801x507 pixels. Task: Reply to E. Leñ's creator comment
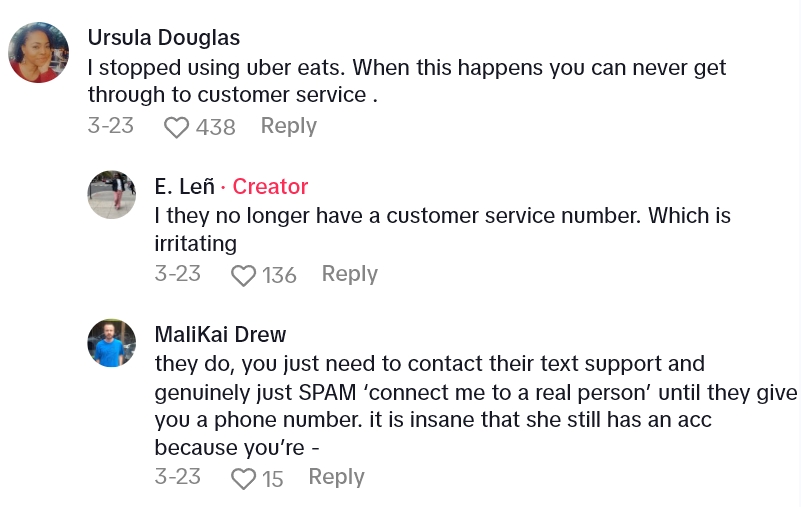349,274
